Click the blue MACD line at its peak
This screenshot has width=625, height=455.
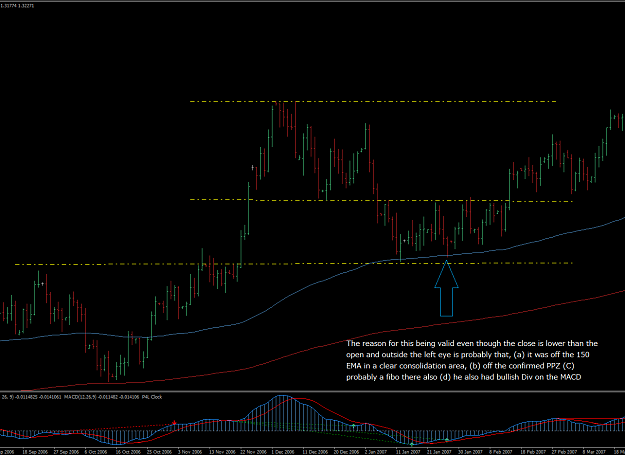pyautogui.click(x=282, y=396)
